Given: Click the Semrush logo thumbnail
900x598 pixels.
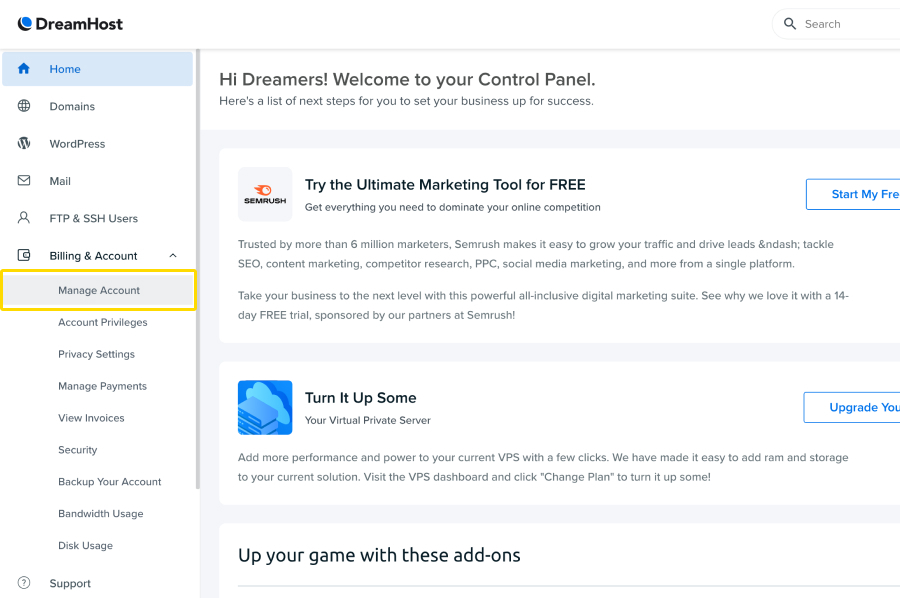Looking at the screenshot, I should pyautogui.click(x=265, y=194).
